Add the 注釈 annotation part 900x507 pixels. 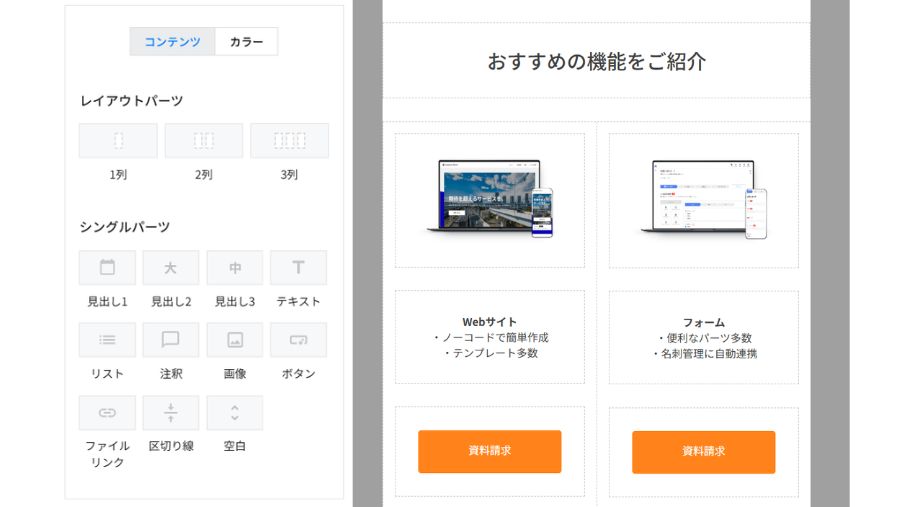[x=171, y=340]
